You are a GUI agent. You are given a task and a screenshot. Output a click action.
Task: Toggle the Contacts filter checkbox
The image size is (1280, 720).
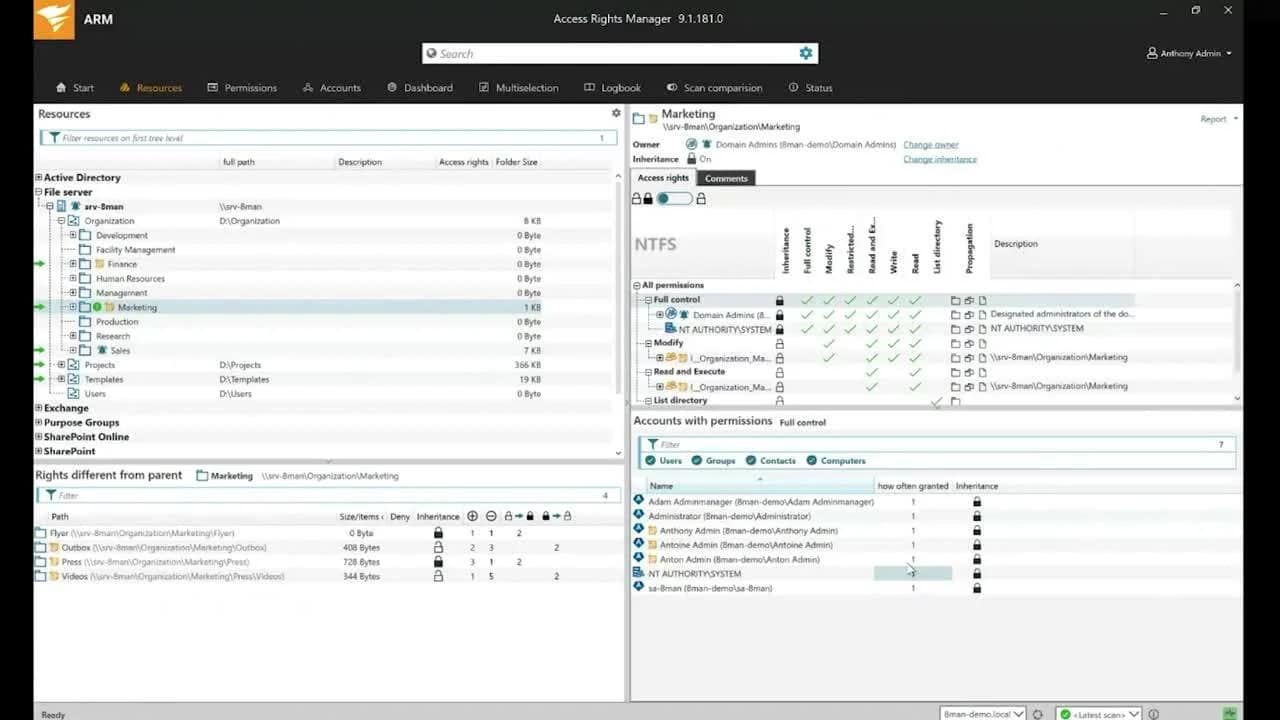[x=750, y=461]
